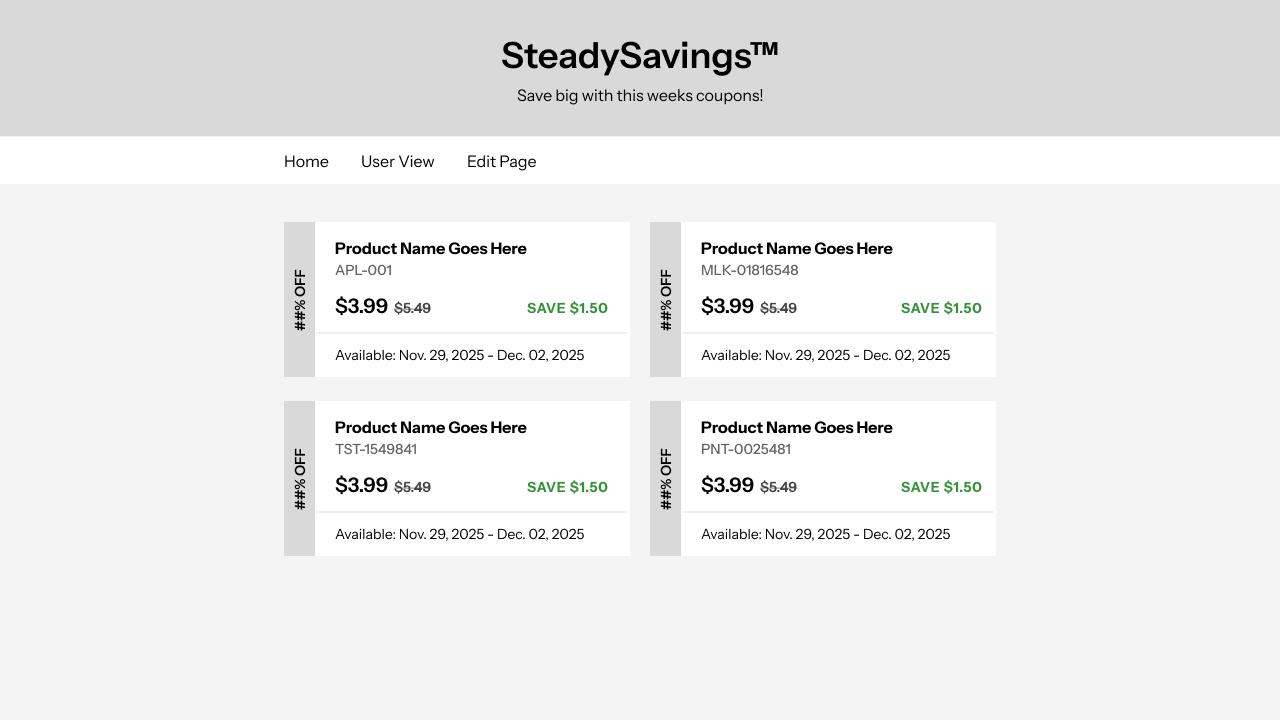Open the Home menu item
Screen dimensions: 1280x720
pos(306,161)
